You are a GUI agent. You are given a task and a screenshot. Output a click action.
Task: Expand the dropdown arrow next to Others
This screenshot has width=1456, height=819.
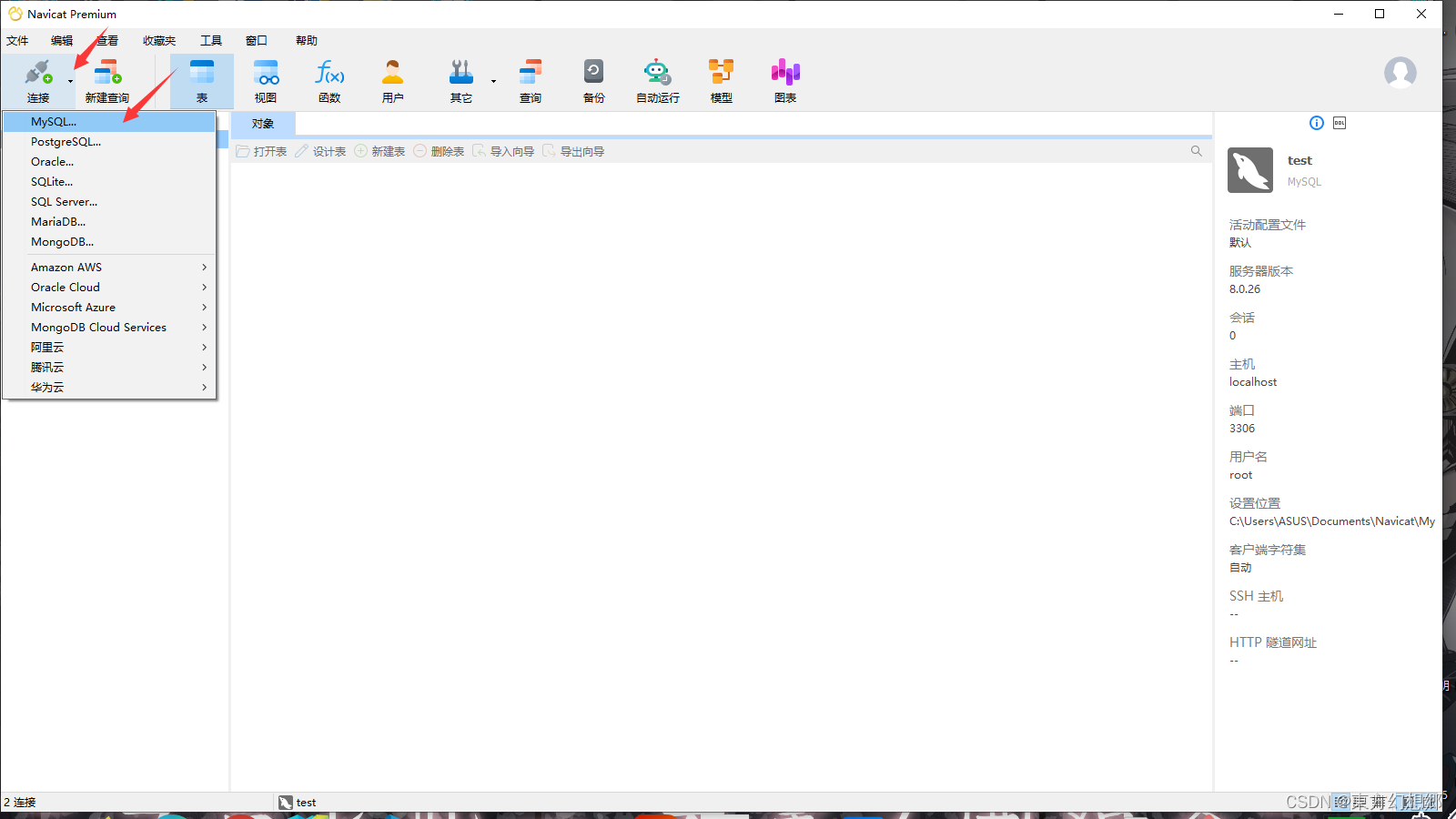(493, 81)
